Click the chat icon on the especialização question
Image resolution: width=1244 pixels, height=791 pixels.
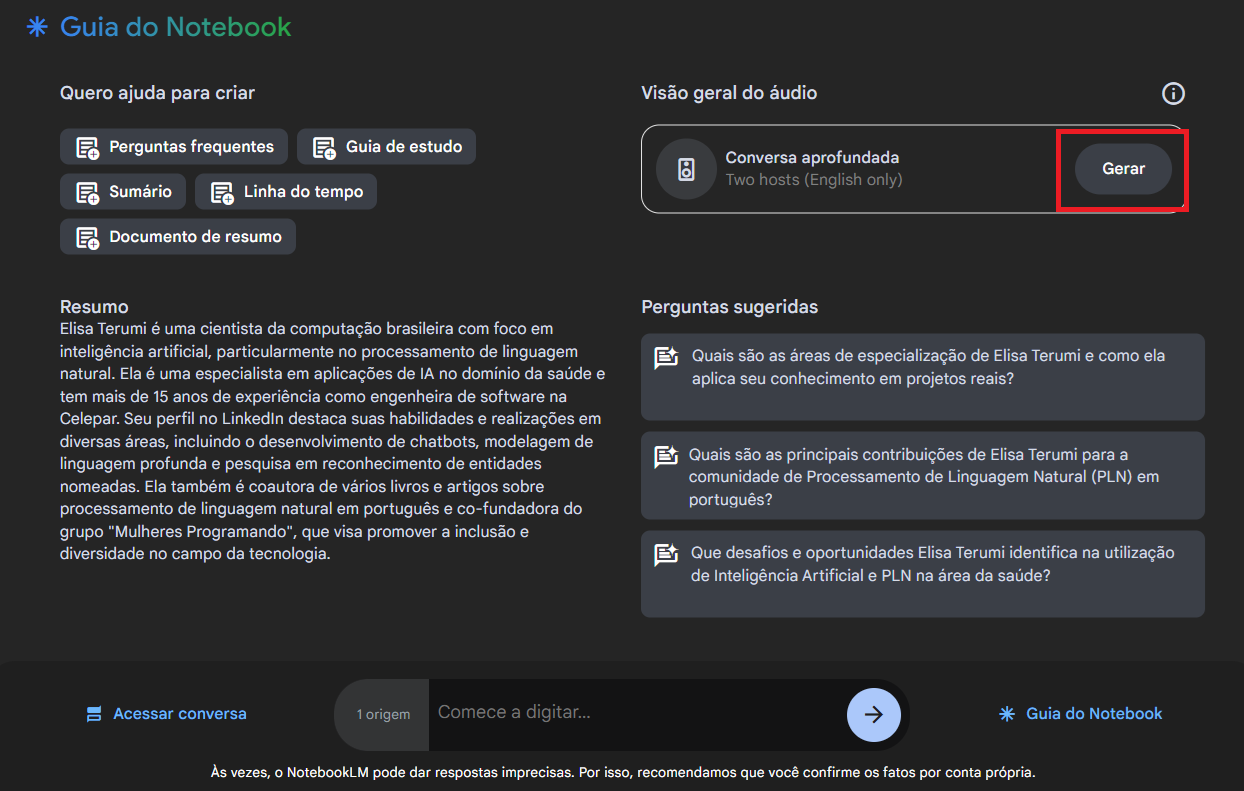666,357
